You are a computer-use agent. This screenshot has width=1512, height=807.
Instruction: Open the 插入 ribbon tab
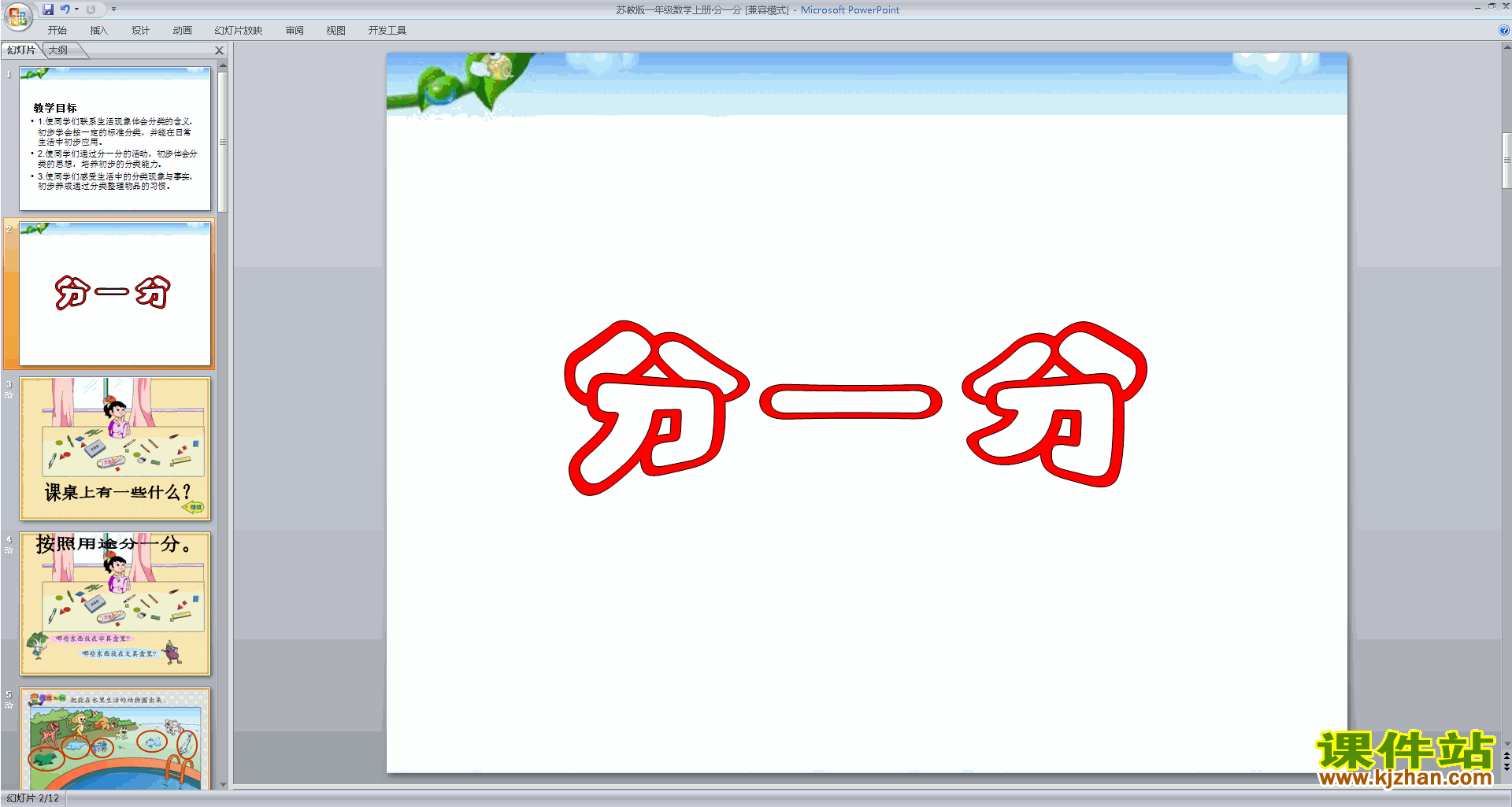pyautogui.click(x=98, y=31)
